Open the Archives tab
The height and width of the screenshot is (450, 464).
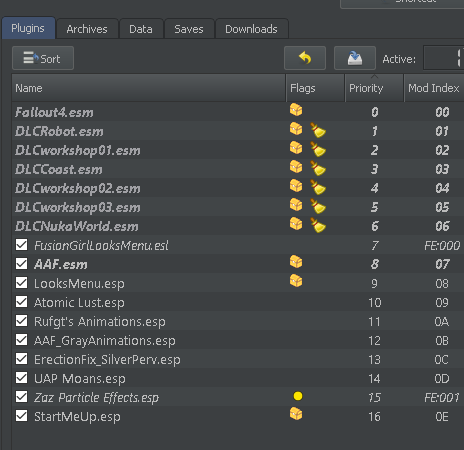pyautogui.click(x=87, y=29)
